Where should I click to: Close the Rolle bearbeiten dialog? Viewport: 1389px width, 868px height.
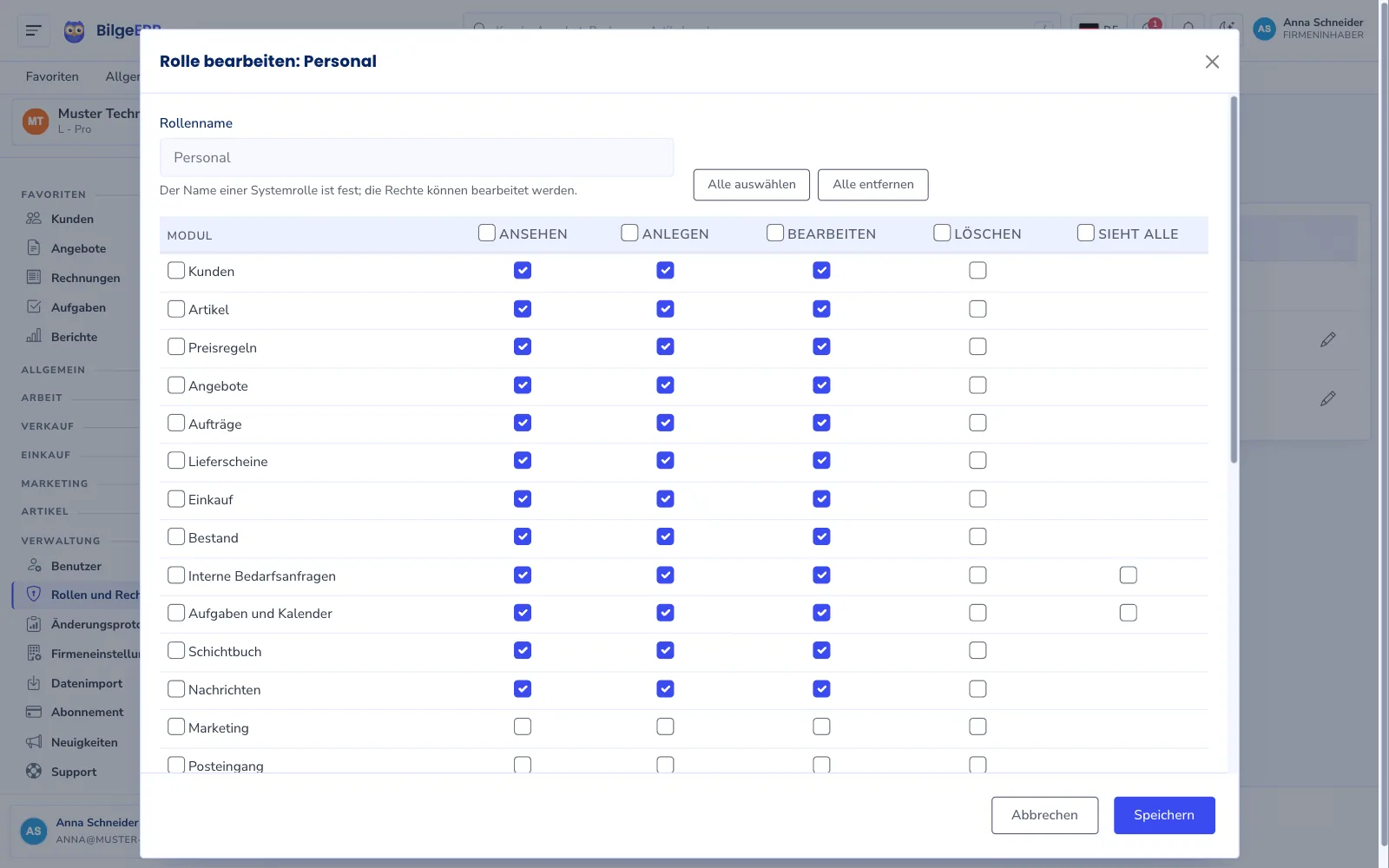[1212, 62]
